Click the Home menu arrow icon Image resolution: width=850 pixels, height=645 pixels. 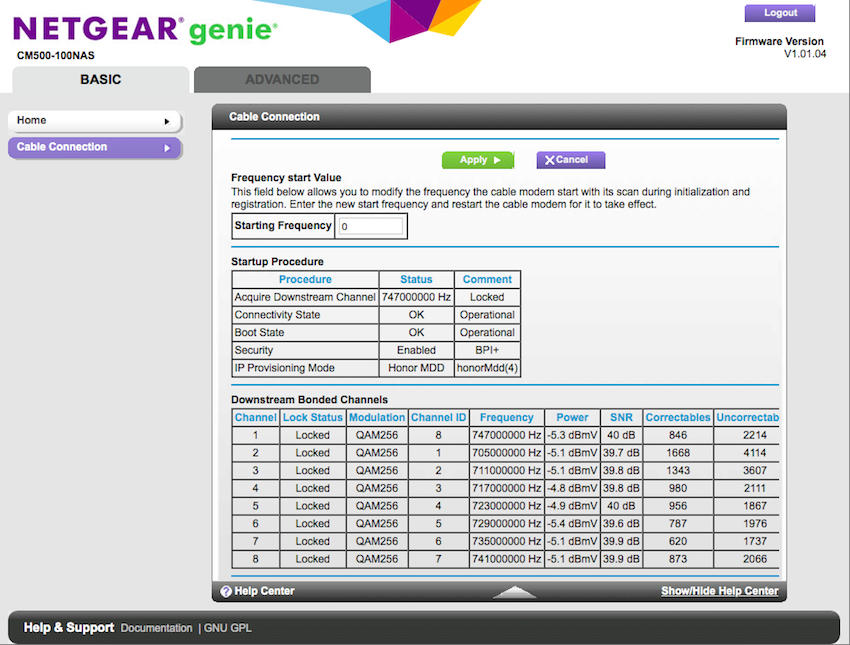(x=167, y=121)
